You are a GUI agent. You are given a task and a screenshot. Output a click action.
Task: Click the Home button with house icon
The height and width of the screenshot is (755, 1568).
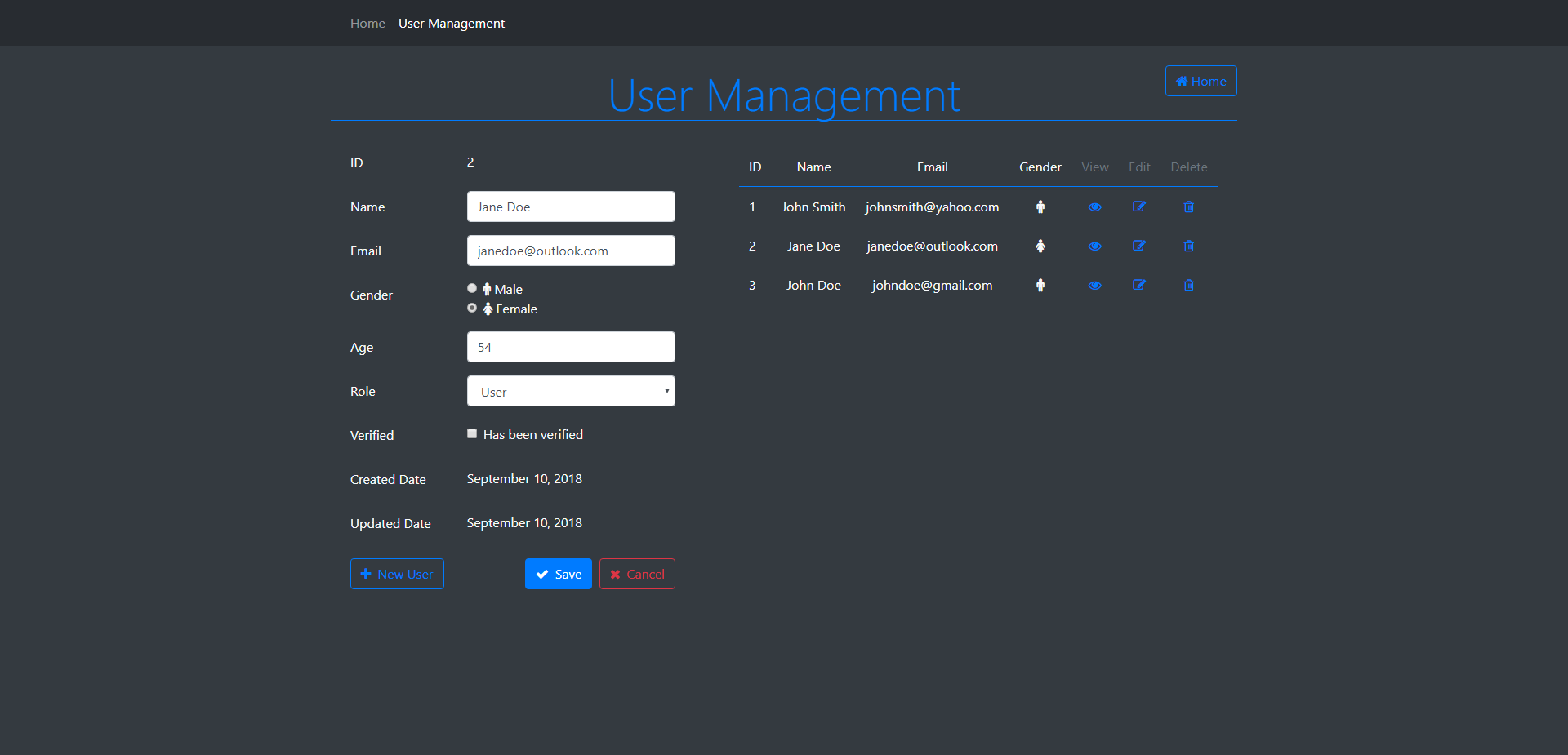coord(1200,82)
